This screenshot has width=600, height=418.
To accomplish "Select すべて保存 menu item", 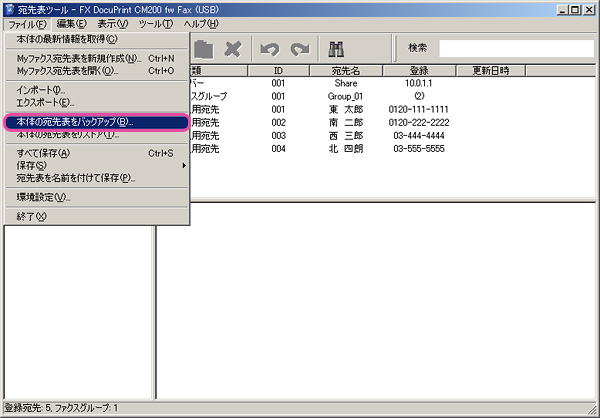I will point(44,153).
